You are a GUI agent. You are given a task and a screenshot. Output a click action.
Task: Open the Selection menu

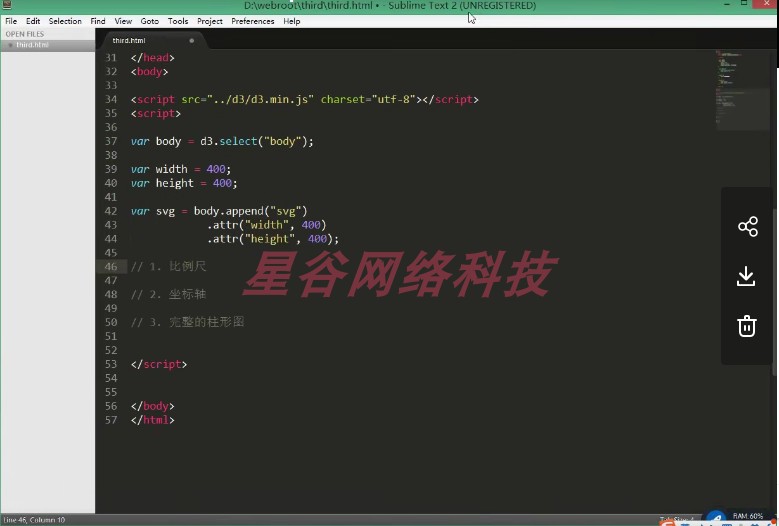[x=65, y=21]
